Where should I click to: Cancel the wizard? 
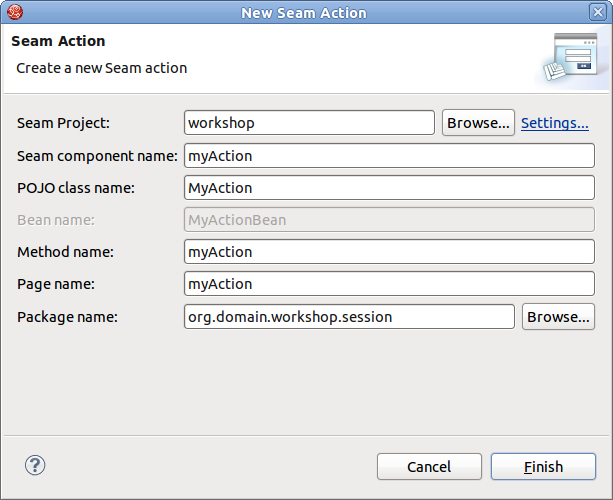[x=429, y=466]
